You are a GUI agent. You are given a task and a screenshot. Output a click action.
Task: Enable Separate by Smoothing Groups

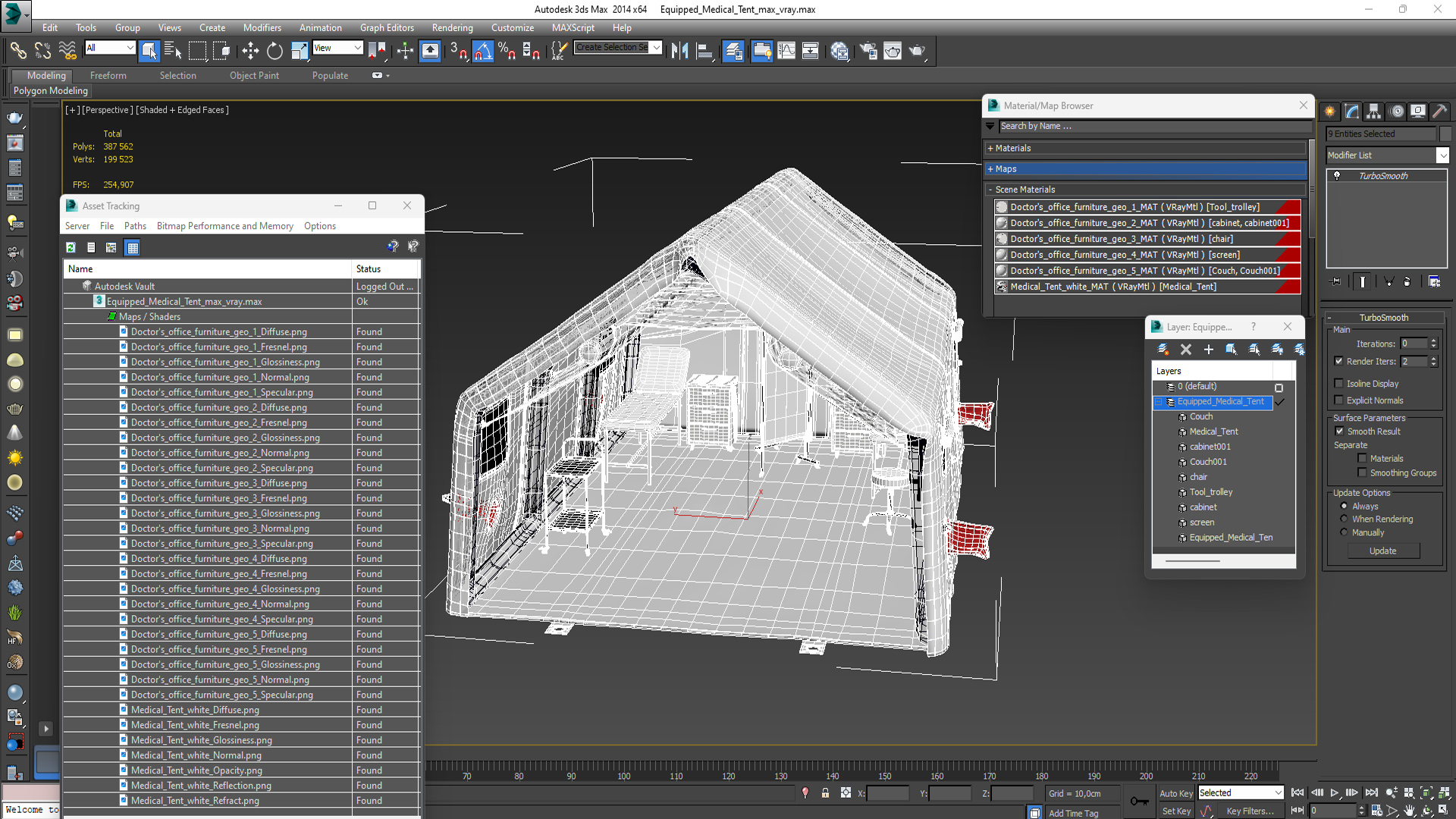click(x=1362, y=473)
